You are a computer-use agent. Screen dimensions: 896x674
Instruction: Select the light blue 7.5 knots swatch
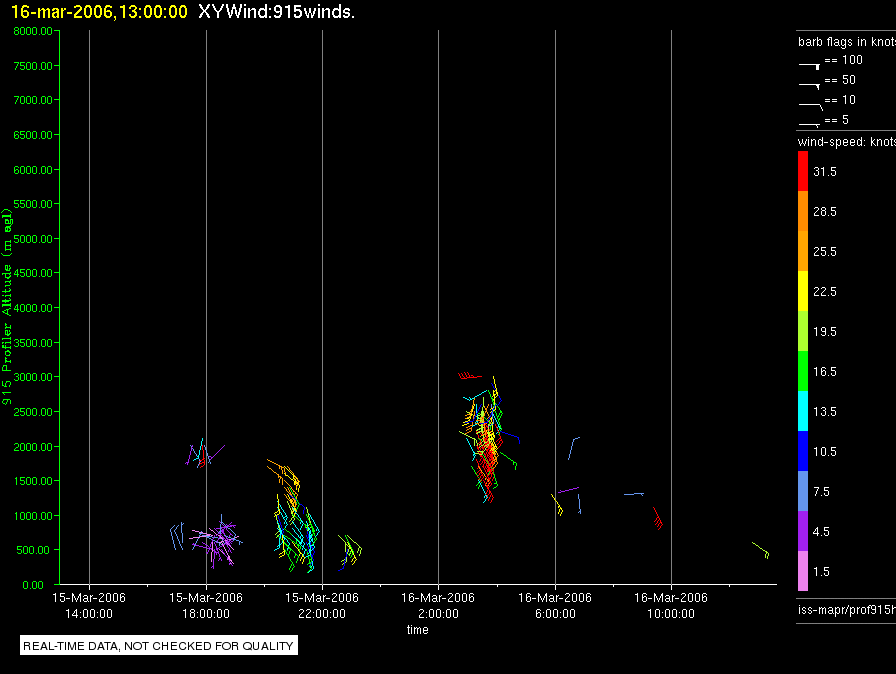point(803,491)
